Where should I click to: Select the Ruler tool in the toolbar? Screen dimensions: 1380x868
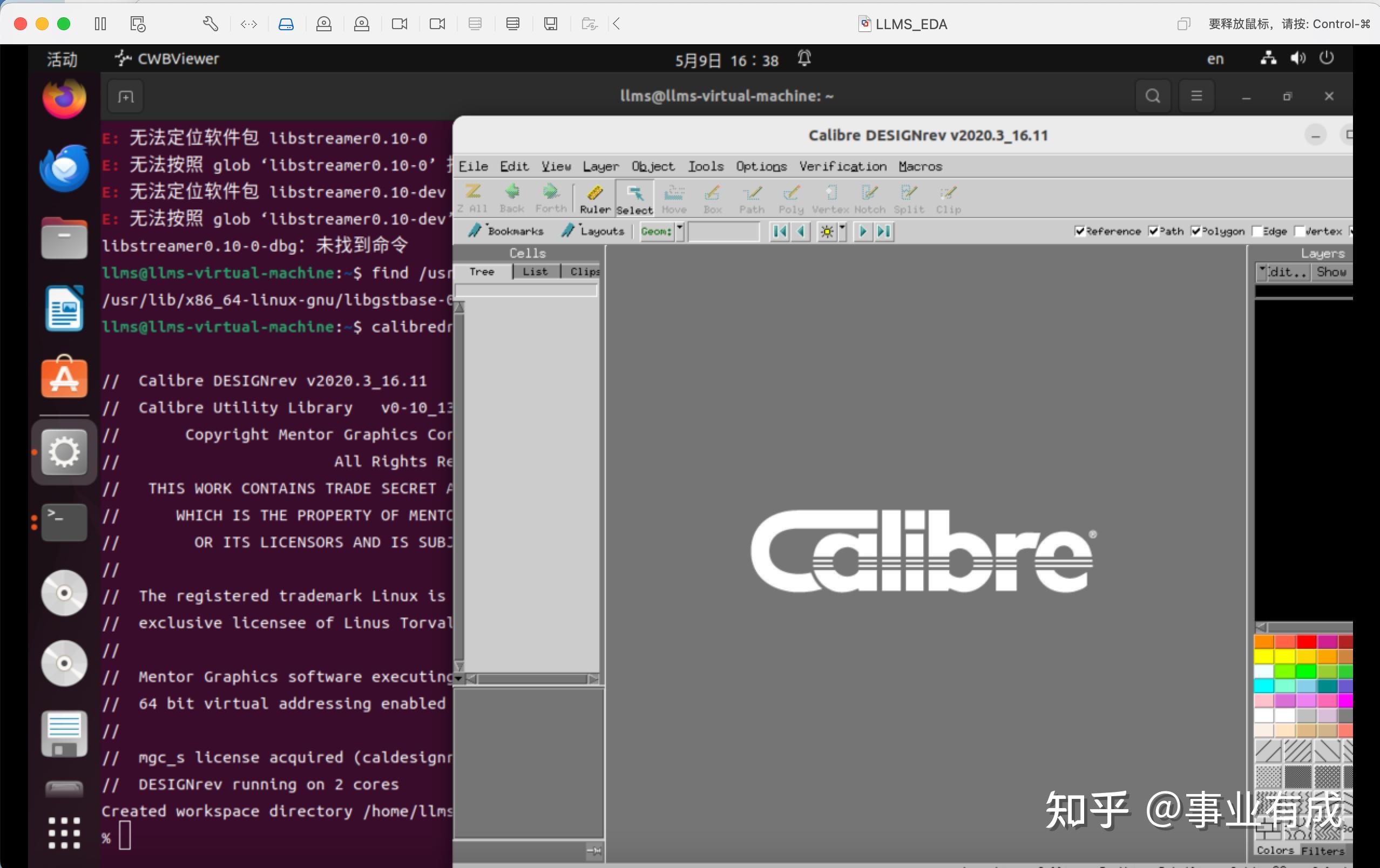594,199
